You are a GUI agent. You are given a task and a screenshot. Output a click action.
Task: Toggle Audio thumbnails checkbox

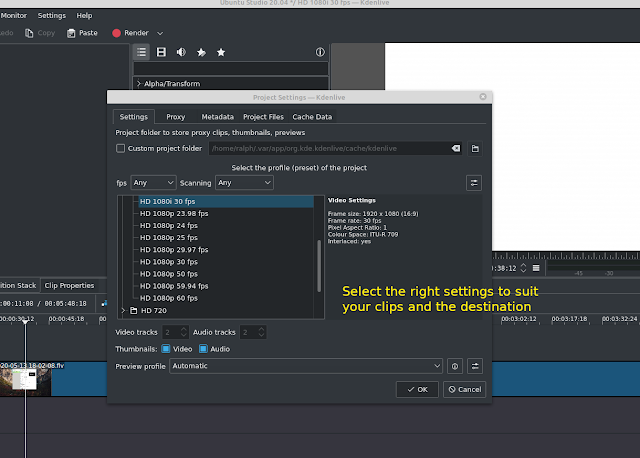203,349
